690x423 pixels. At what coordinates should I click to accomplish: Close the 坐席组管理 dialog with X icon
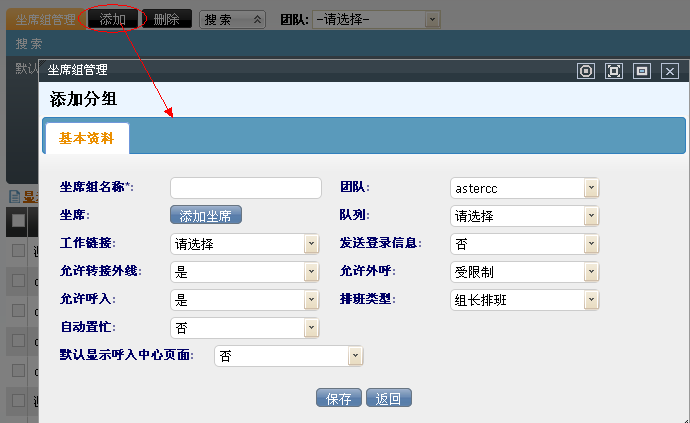(670, 71)
